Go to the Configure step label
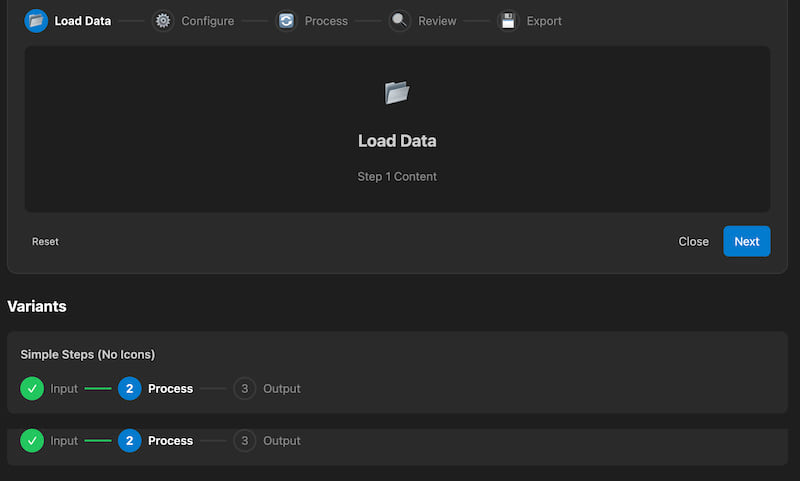This screenshot has height=481, width=800. (207, 21)
